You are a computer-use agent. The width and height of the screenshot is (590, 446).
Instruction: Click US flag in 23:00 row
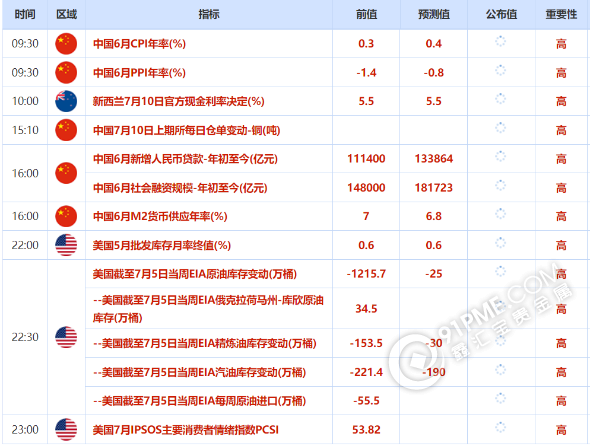tap(66, 429)
